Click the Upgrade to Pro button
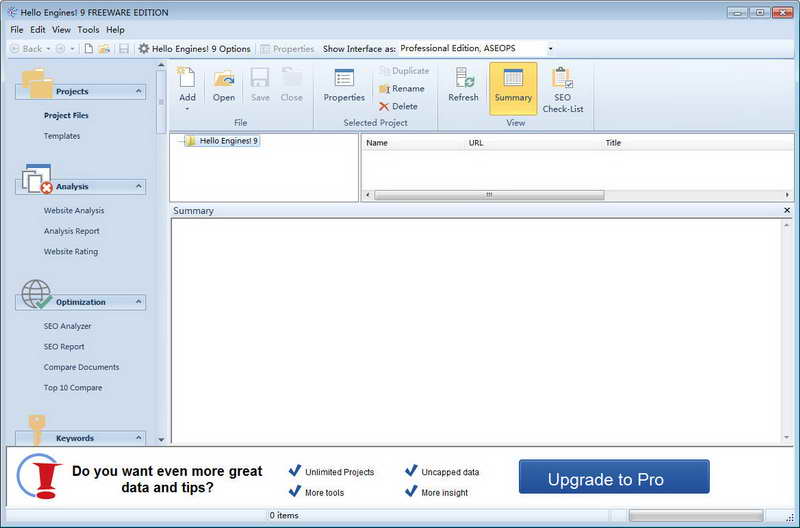Viewport: 800px width, 528px height. pyautogui.click(x=614, y=477)
